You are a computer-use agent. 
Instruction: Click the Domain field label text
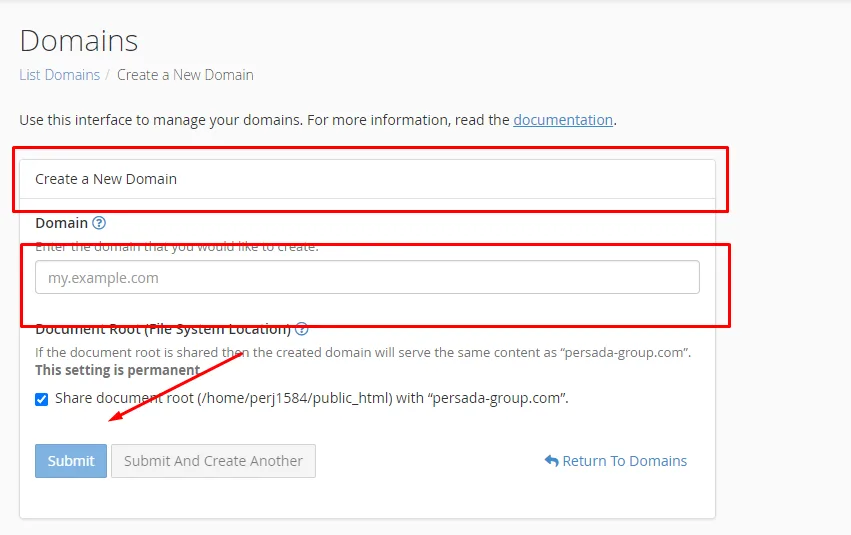pos(61,223)
